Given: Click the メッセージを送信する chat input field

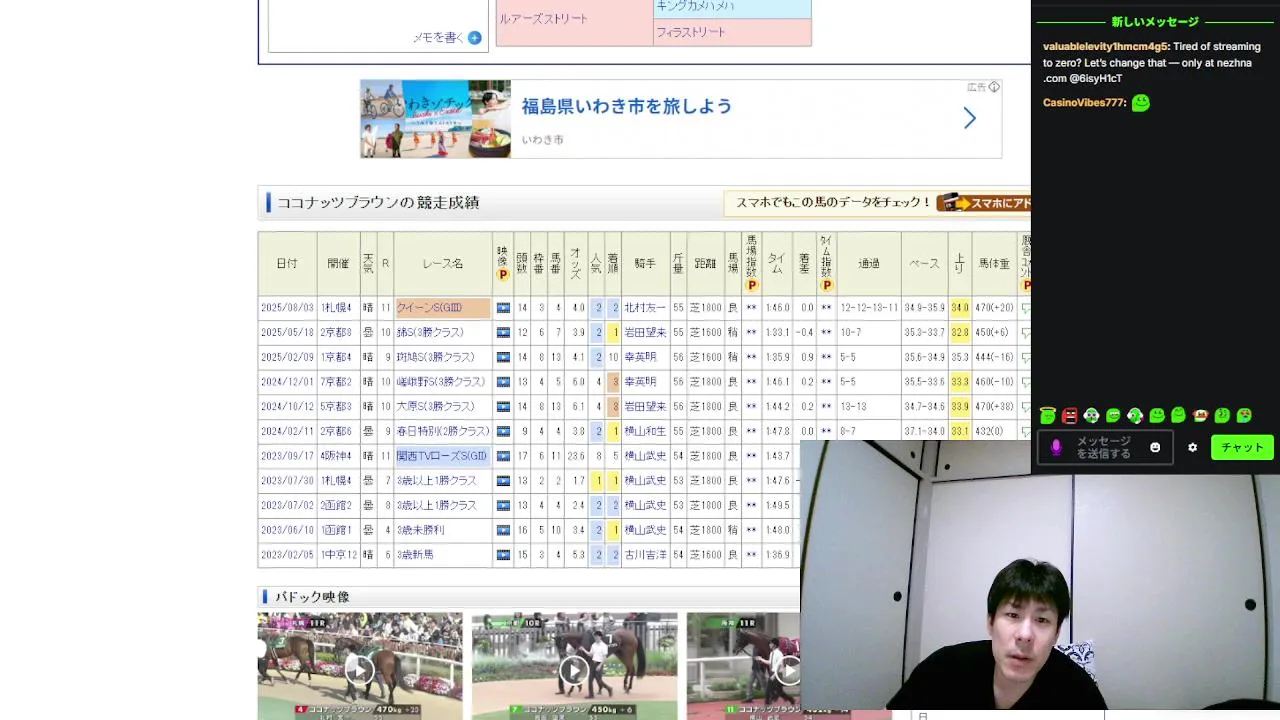Looking at the screenshot, I should [1105, 447].
